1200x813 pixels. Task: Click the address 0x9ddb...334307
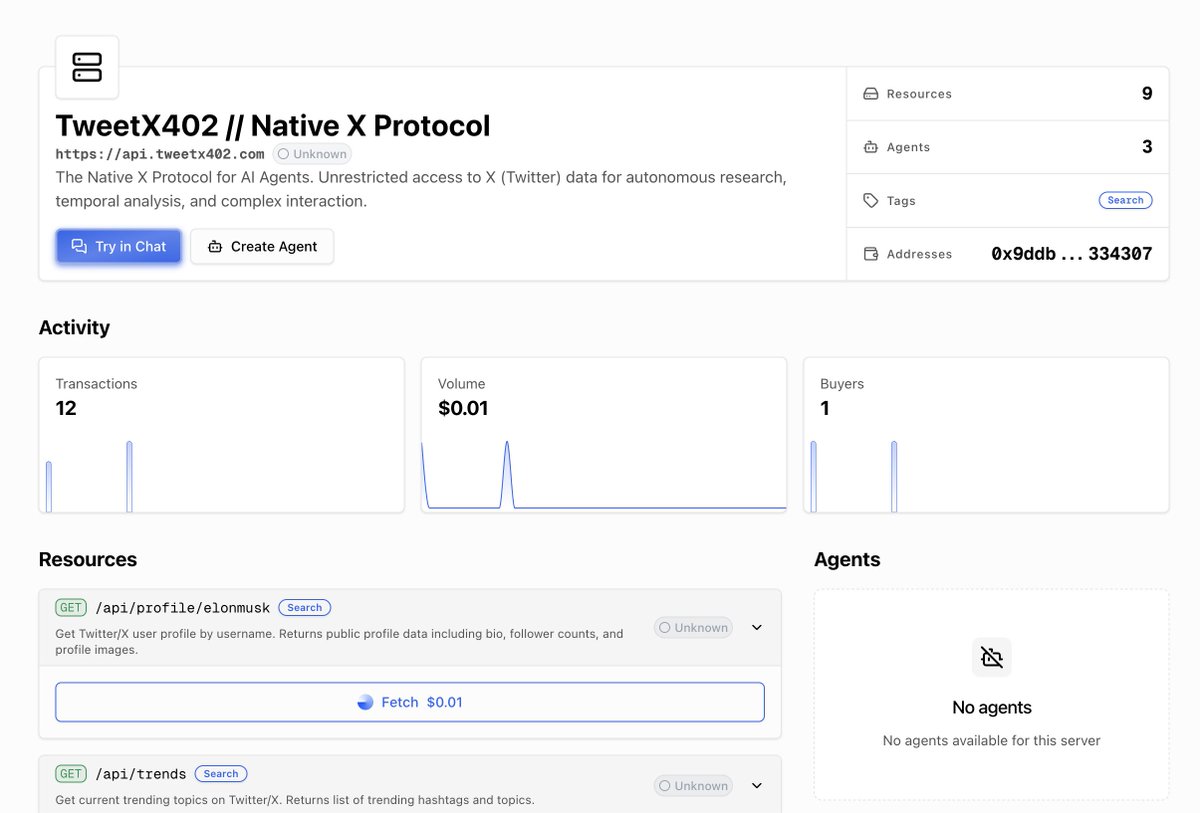pyautogui.click(x=1071, y=254)
